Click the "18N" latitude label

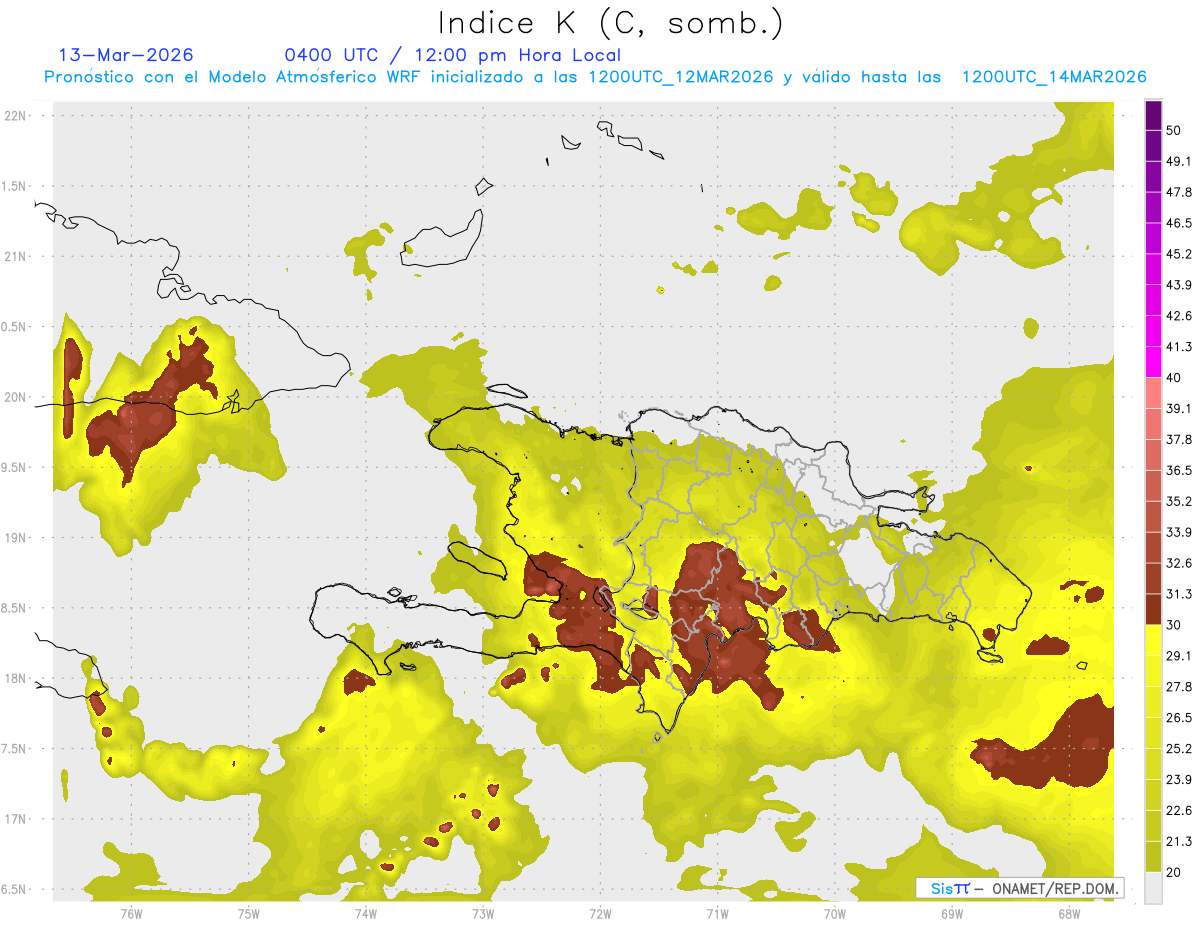coord(15,678)
